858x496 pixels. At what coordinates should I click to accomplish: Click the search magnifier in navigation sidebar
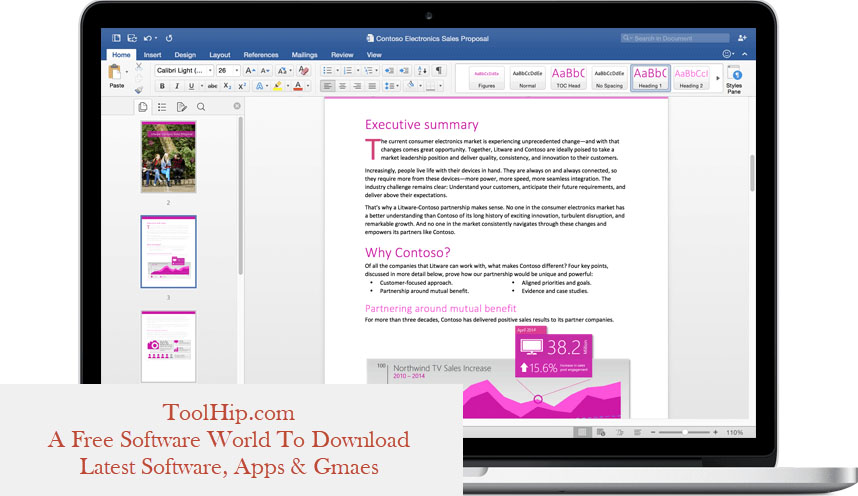(201, 107)
